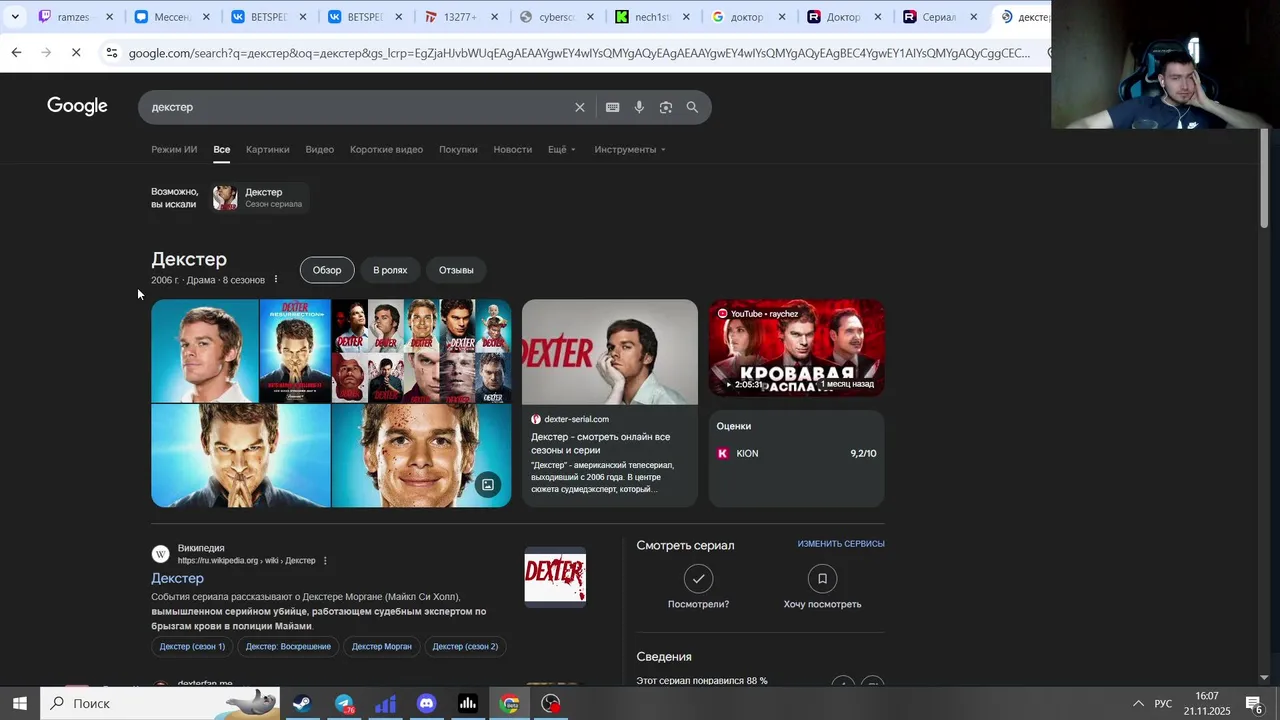Open the Wikipedia Декстер result link
1280x720 pixels.
pyautogui.click(x=177, y=578)
